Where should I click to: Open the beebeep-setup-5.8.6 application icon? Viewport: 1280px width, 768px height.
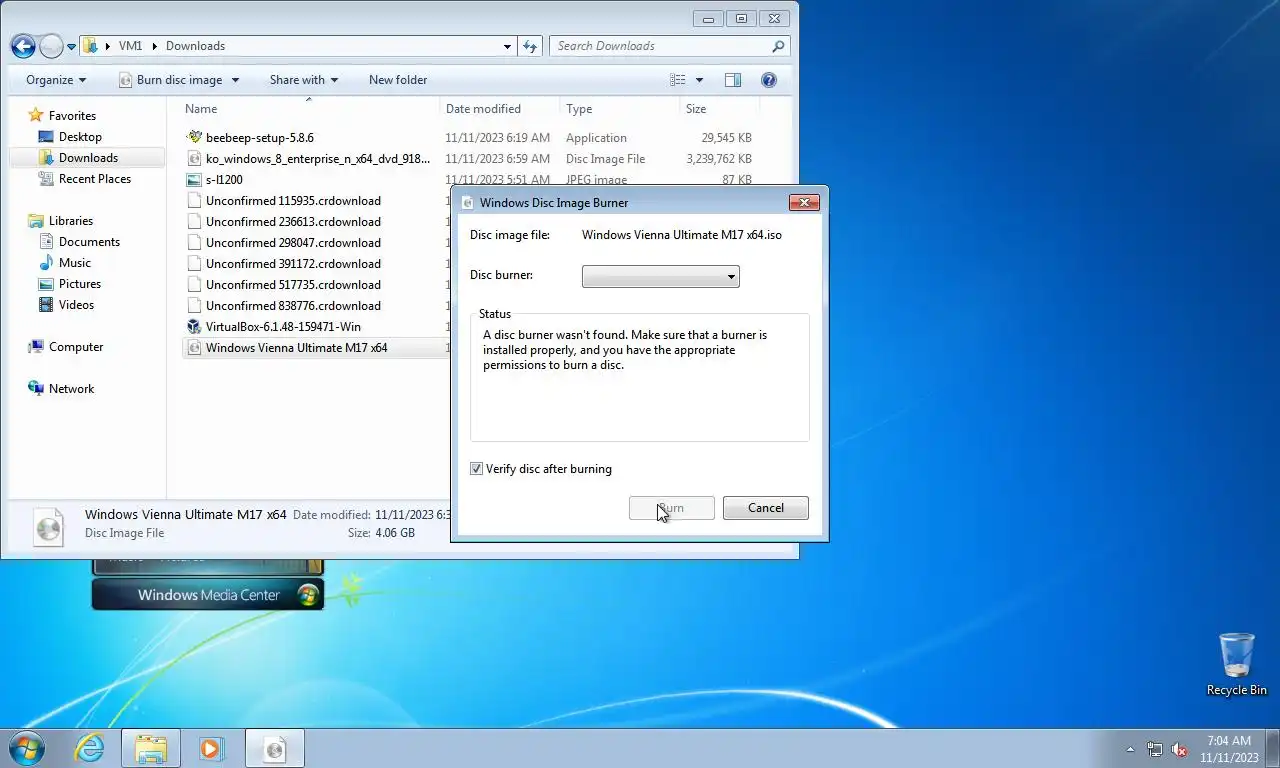[x=194, y=138]
